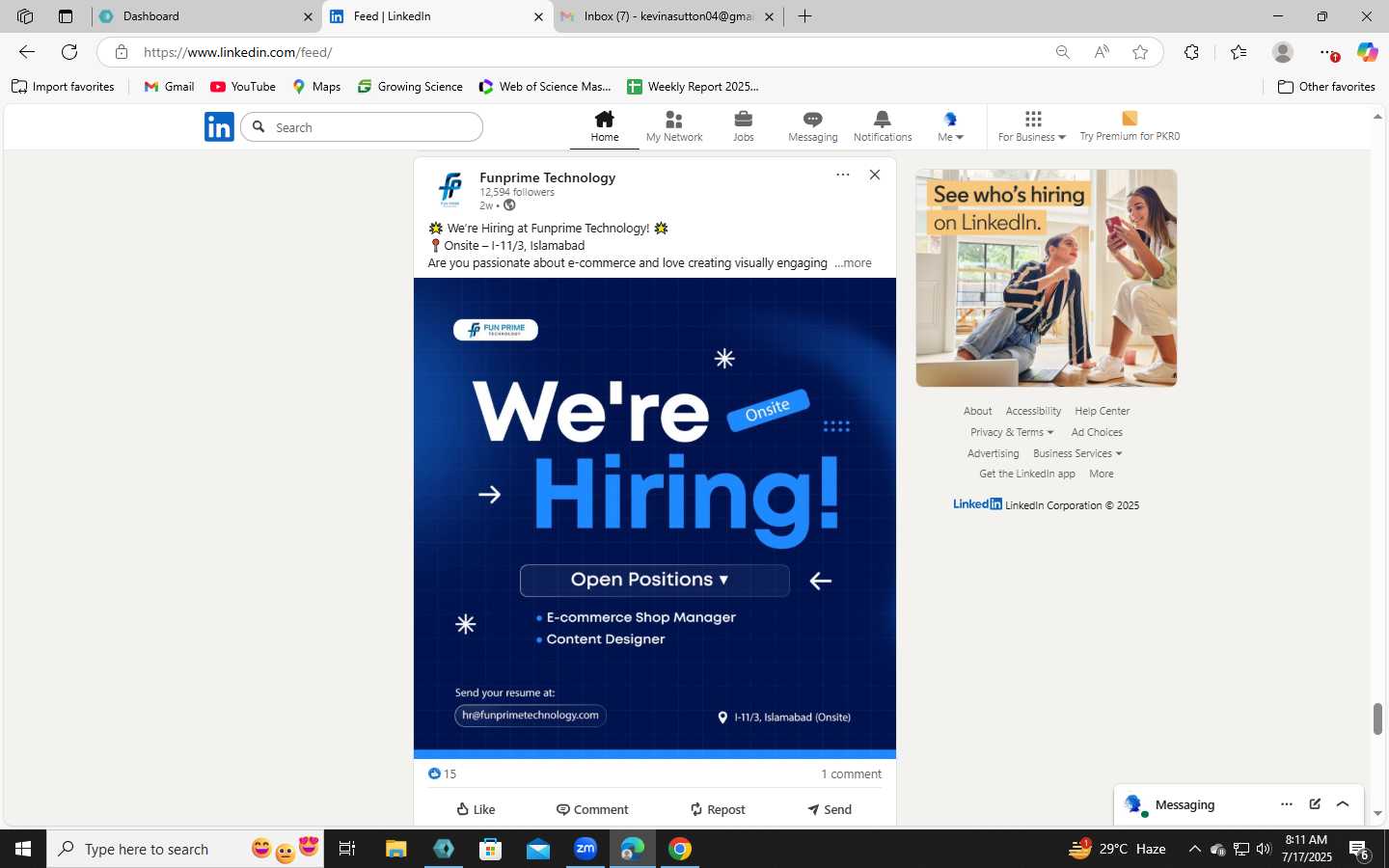Open the 1 comment link

click(x=851, y=773)
